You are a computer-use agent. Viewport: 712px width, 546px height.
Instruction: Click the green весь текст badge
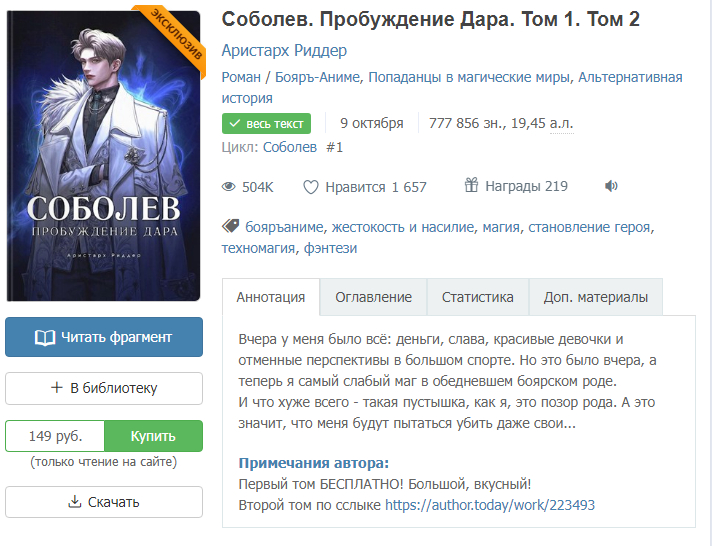tap(266, 123)
